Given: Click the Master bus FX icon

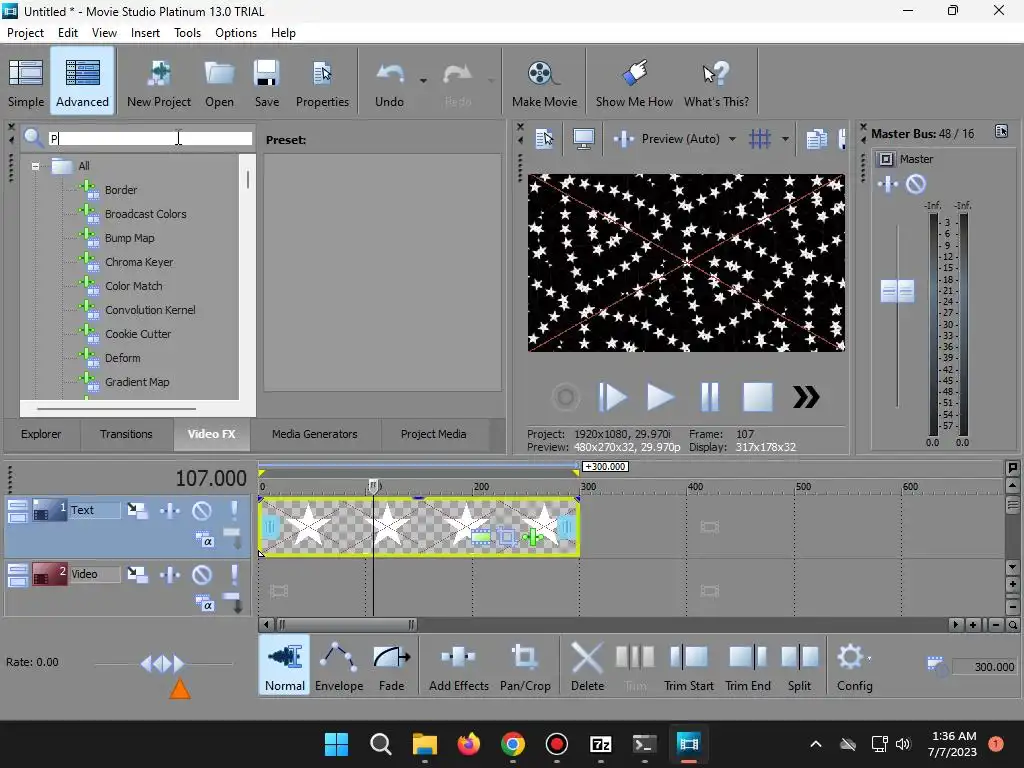Looking at the screenshot, I should pyautogui.click(x=888, y=184).
